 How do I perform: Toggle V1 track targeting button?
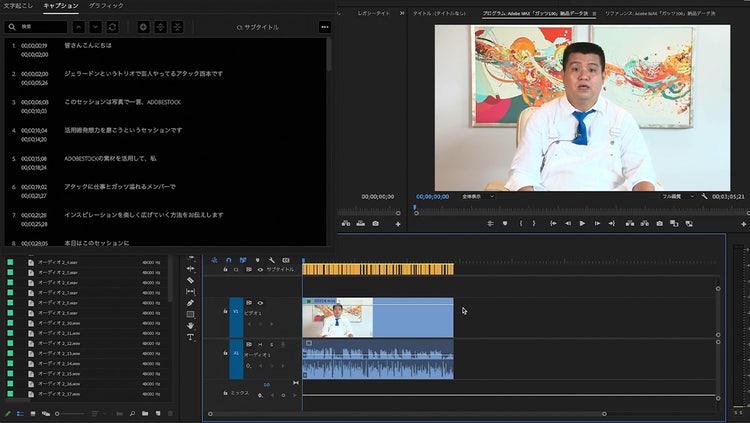(x=236, y=317)
